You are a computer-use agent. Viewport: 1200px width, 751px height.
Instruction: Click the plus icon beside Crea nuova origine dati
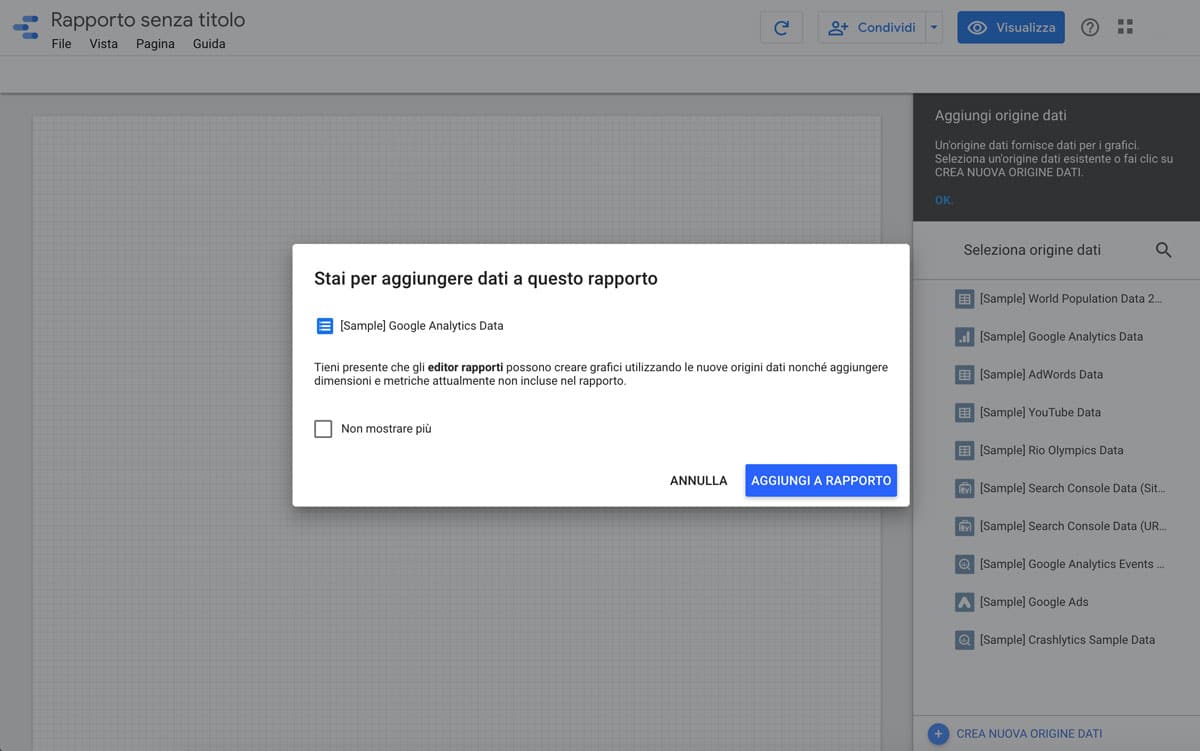937,734
